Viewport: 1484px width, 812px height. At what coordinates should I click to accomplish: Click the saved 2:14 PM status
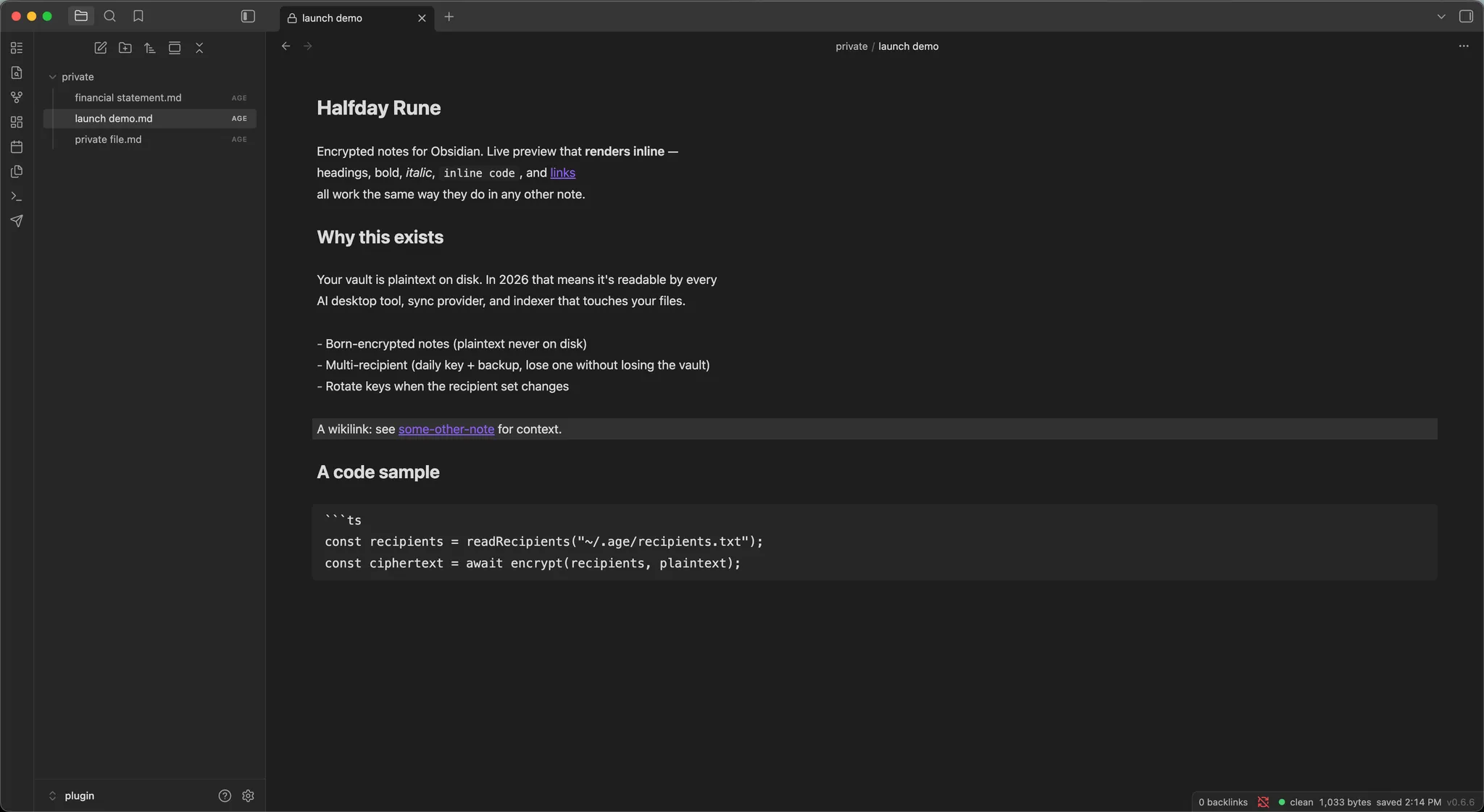(1409, 803)
